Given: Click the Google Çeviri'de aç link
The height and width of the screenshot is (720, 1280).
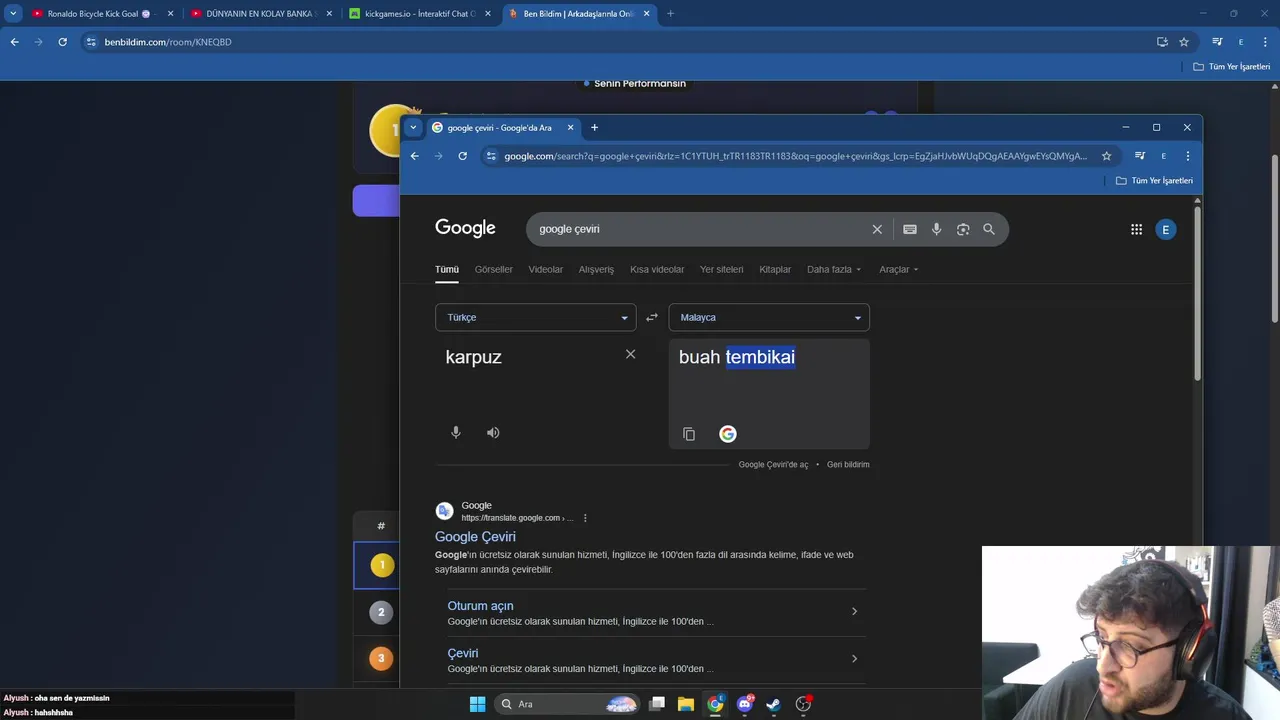Looking at the screenshot, I should (x=773, y=464).
